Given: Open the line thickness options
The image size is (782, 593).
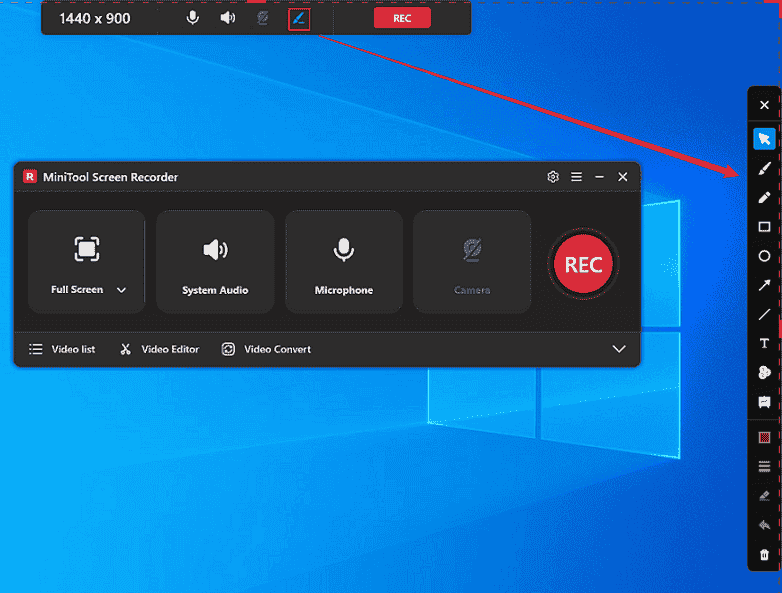Looking at the screenshot, I should point(764,467).
